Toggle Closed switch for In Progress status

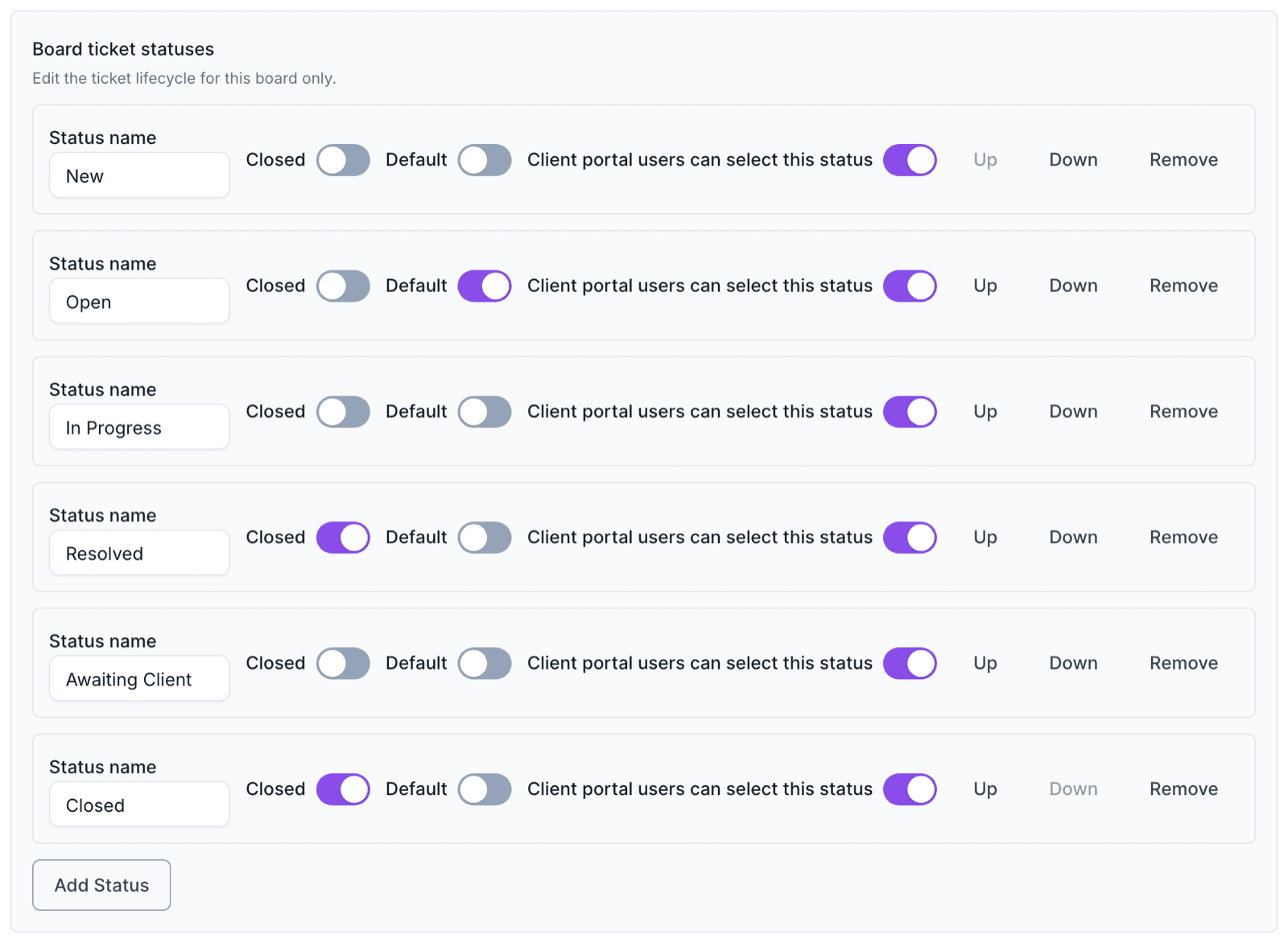[343, 411]
